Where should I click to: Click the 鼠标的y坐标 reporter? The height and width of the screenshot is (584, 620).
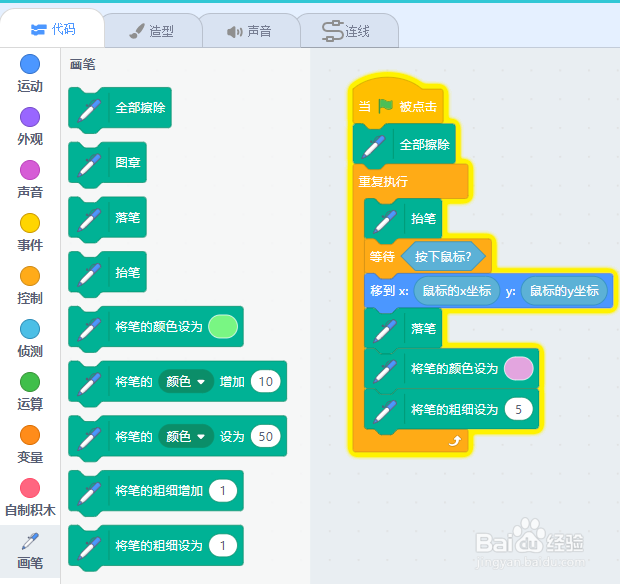pos(564,291)
